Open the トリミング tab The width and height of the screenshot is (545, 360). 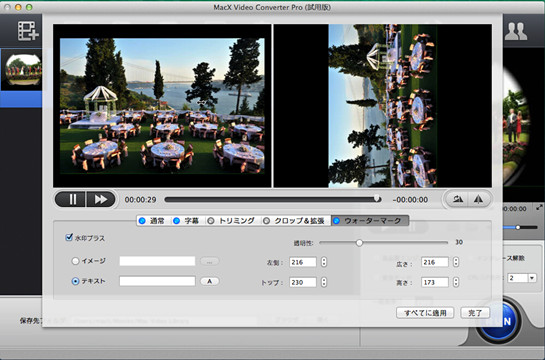coord(232,221)
